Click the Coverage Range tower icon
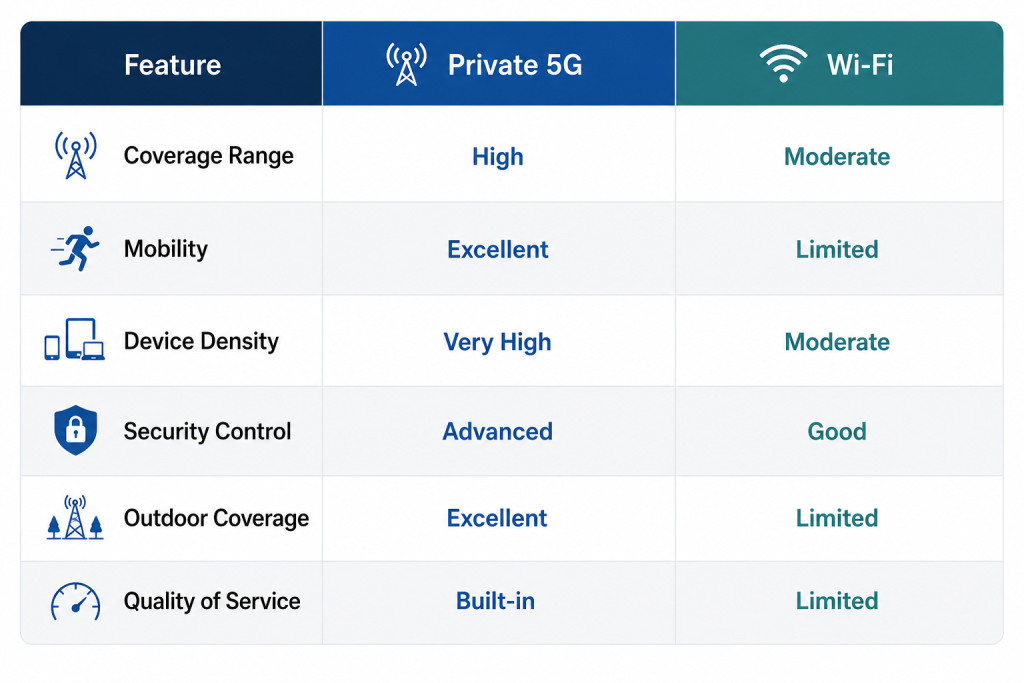Viewport: 1024px width, 683px height. [x=76, y=155]
